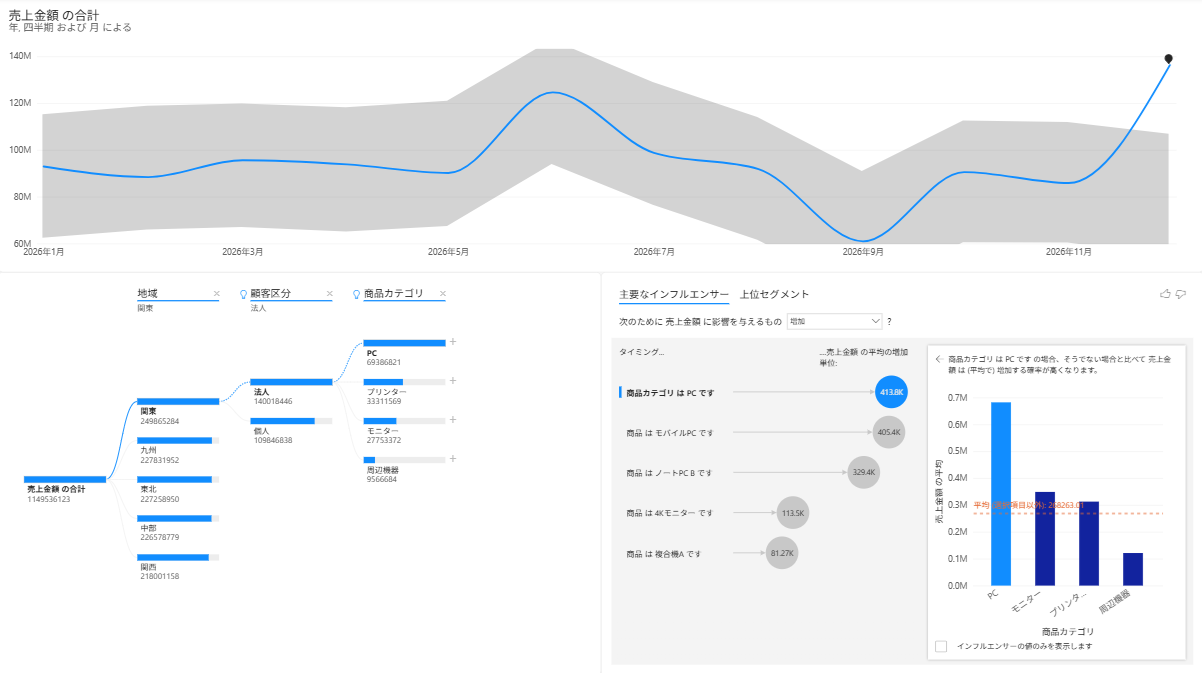This screenshot has height=673, width=1202.
Task: Open the 増加 dropdown
Action: click(x=834, y=321)
